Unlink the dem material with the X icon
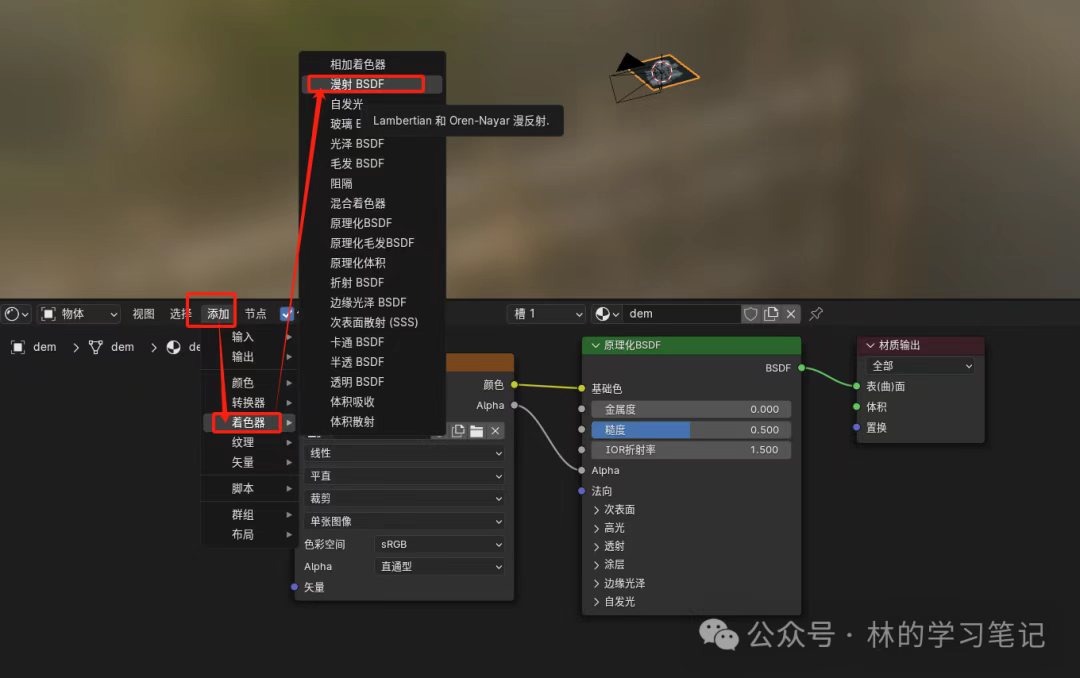The width and height of the screenshot is (1080, 678). 791,314
